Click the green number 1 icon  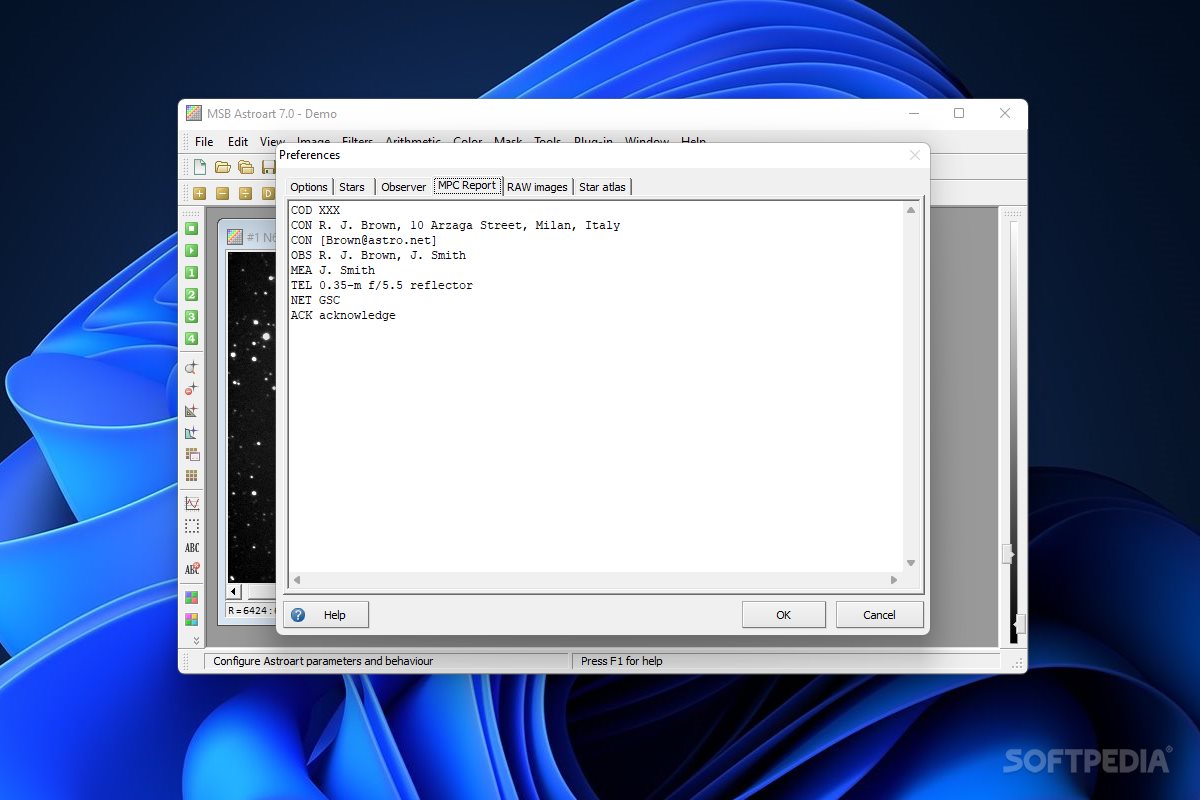191,272
